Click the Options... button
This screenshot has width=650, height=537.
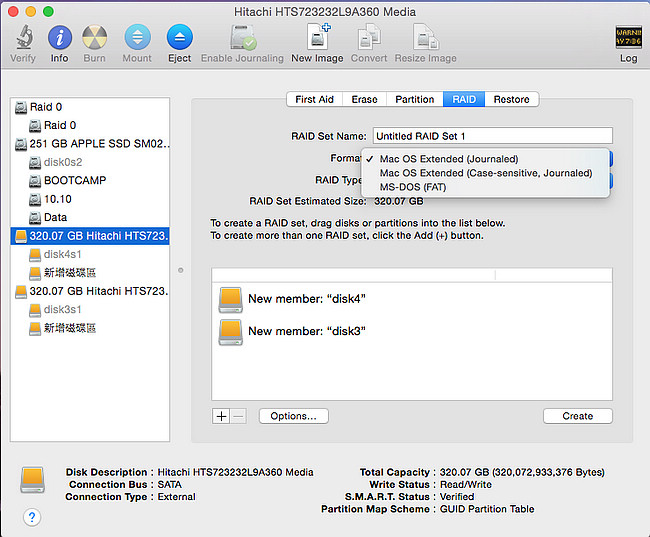[293, 416]
